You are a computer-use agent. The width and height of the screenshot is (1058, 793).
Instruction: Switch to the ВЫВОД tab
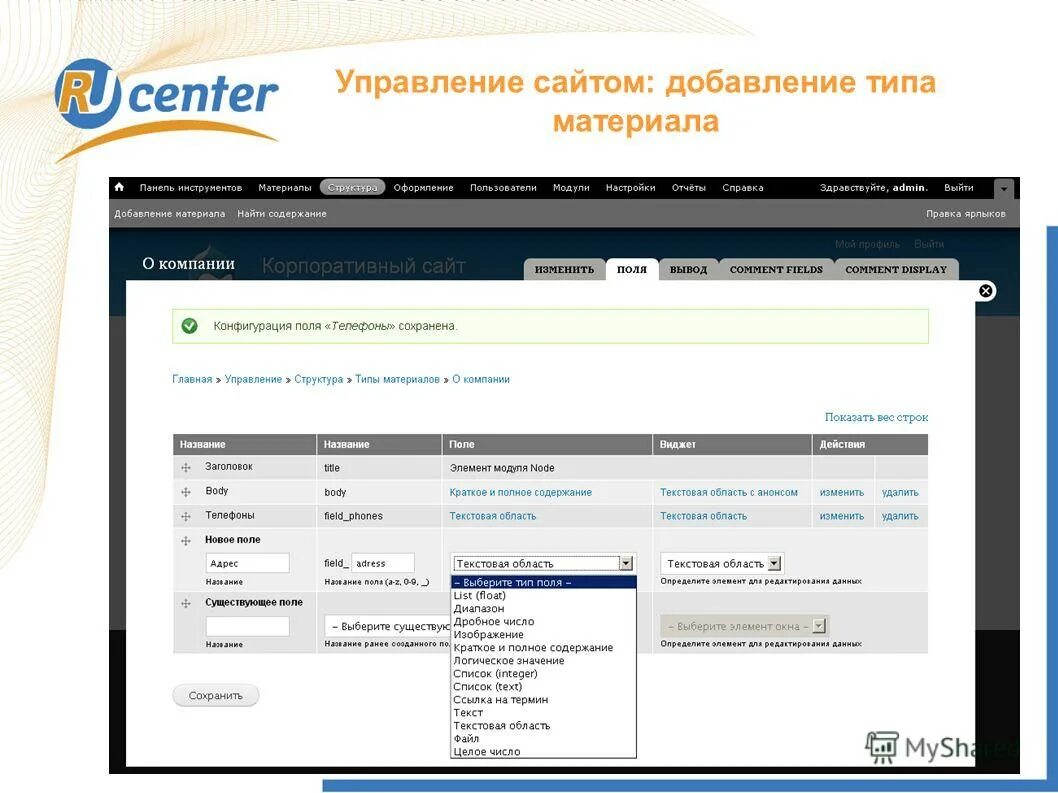[687, 268]
